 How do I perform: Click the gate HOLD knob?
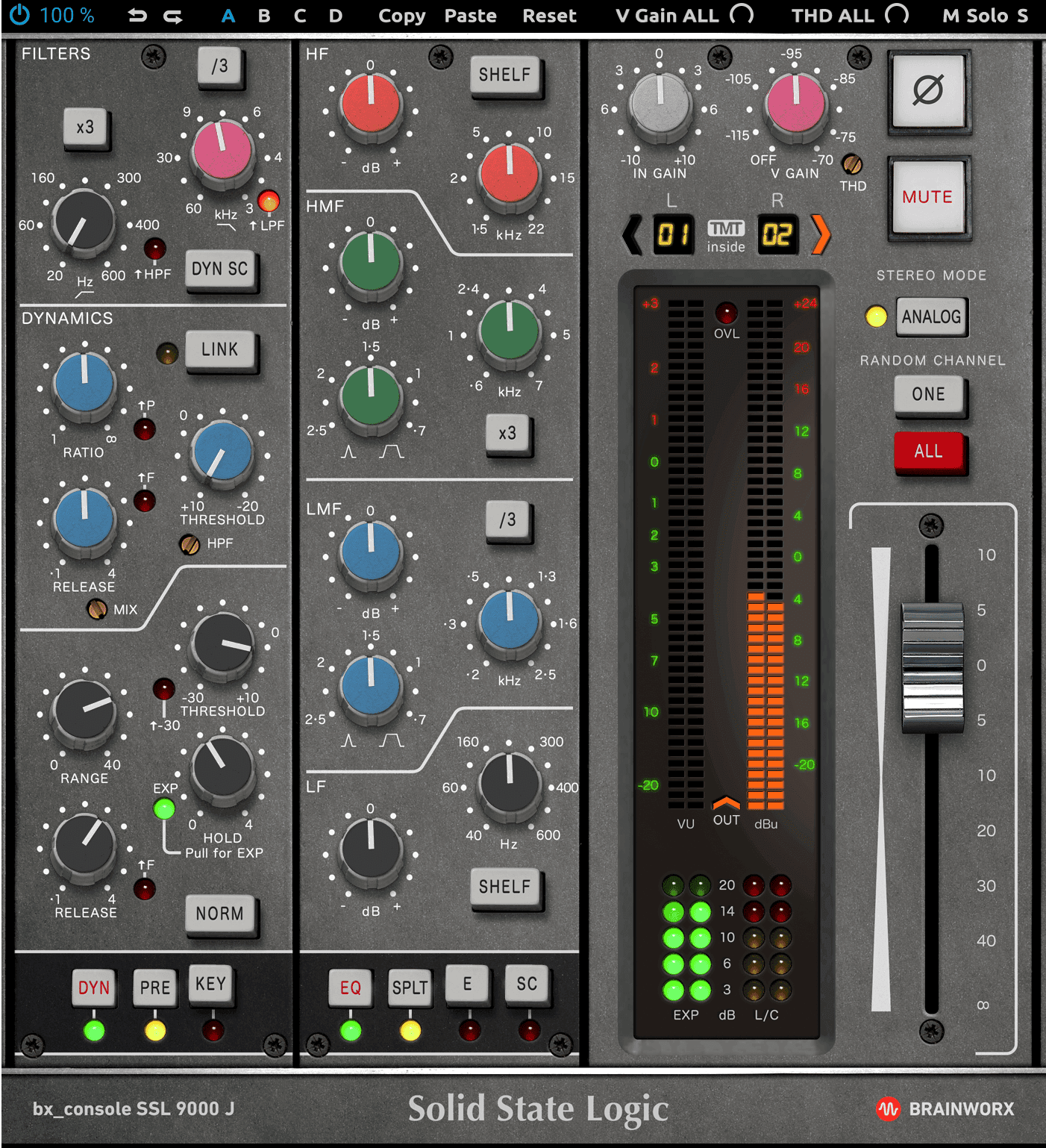coord(222,768)
